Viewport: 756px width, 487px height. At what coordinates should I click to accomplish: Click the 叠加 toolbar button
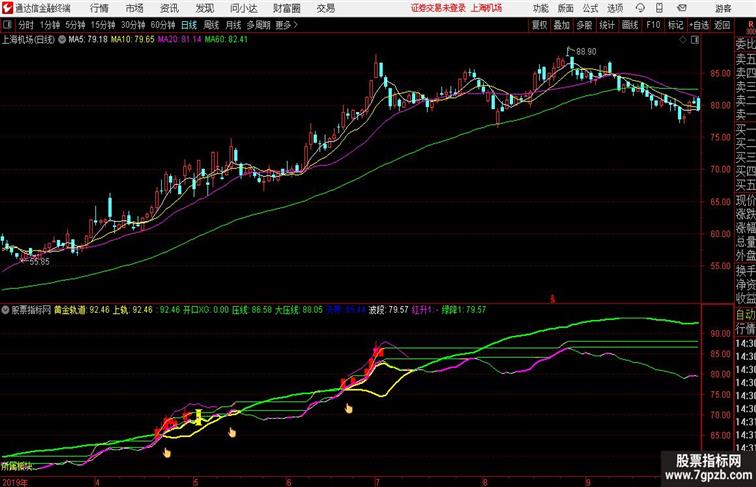pos(562,25)
